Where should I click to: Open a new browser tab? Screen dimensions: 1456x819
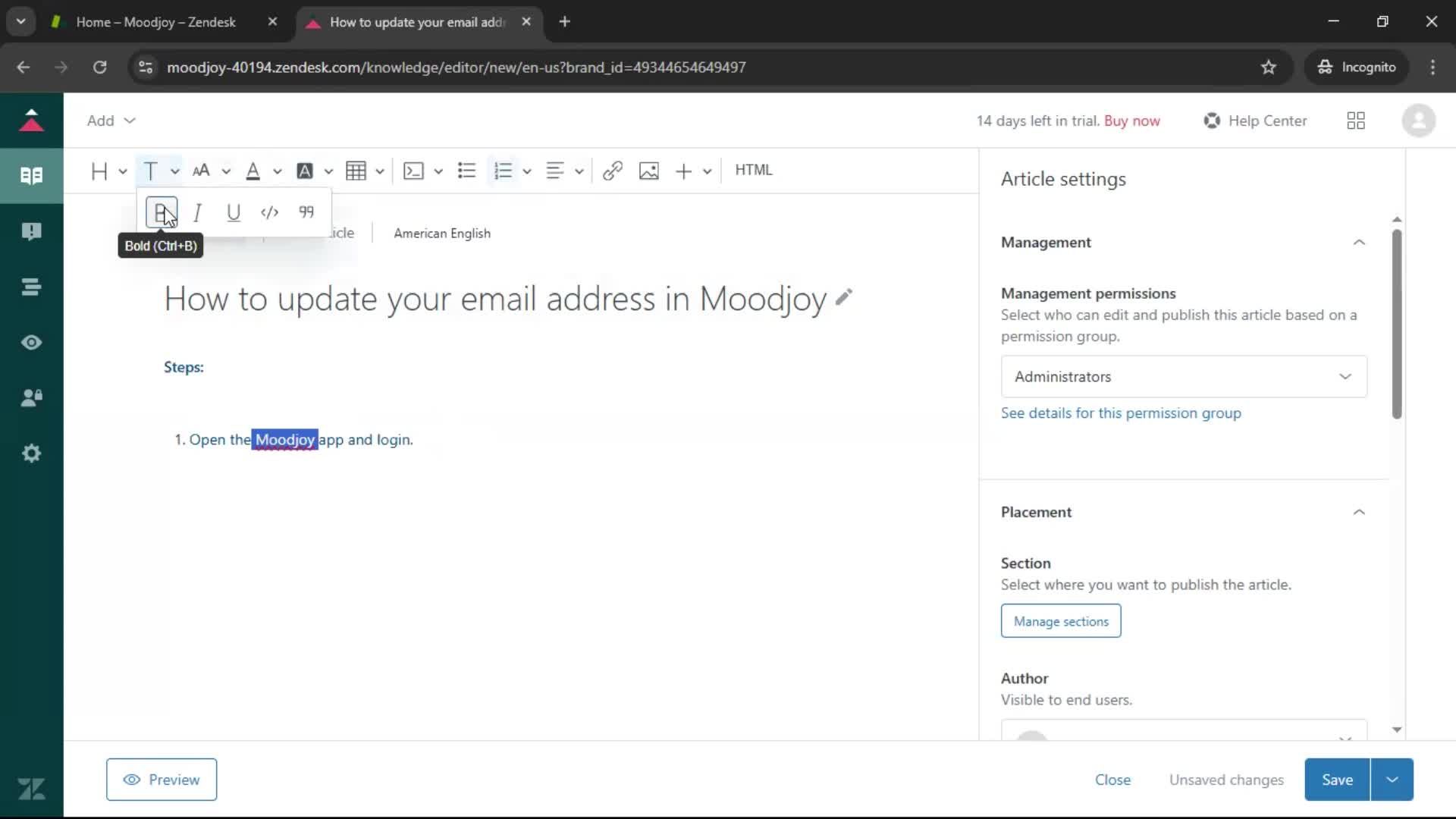click(x=564, y=22)
